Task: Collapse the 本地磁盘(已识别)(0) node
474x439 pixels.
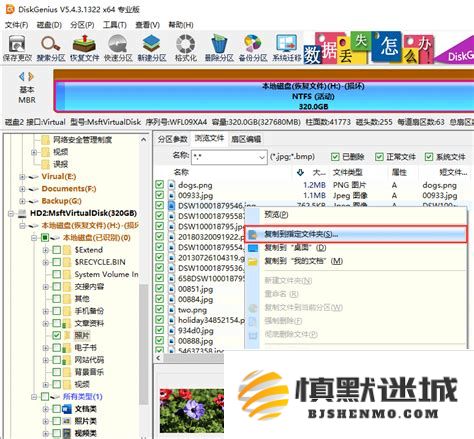Action: tap(34, 238)
